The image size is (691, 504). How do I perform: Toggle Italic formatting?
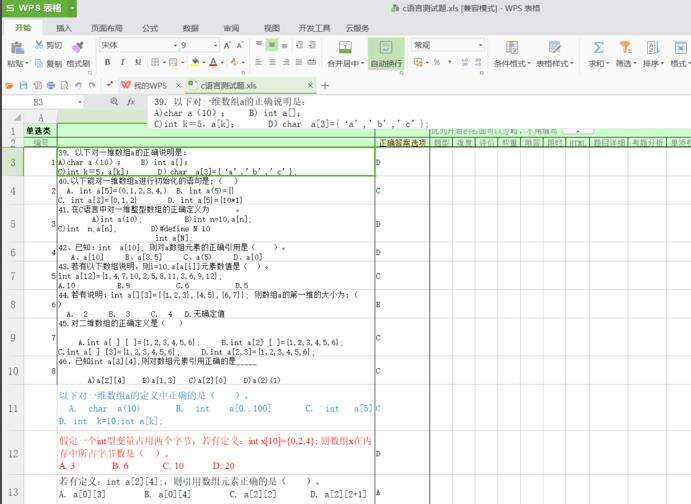pyautogui.click(x=123, y=63)
